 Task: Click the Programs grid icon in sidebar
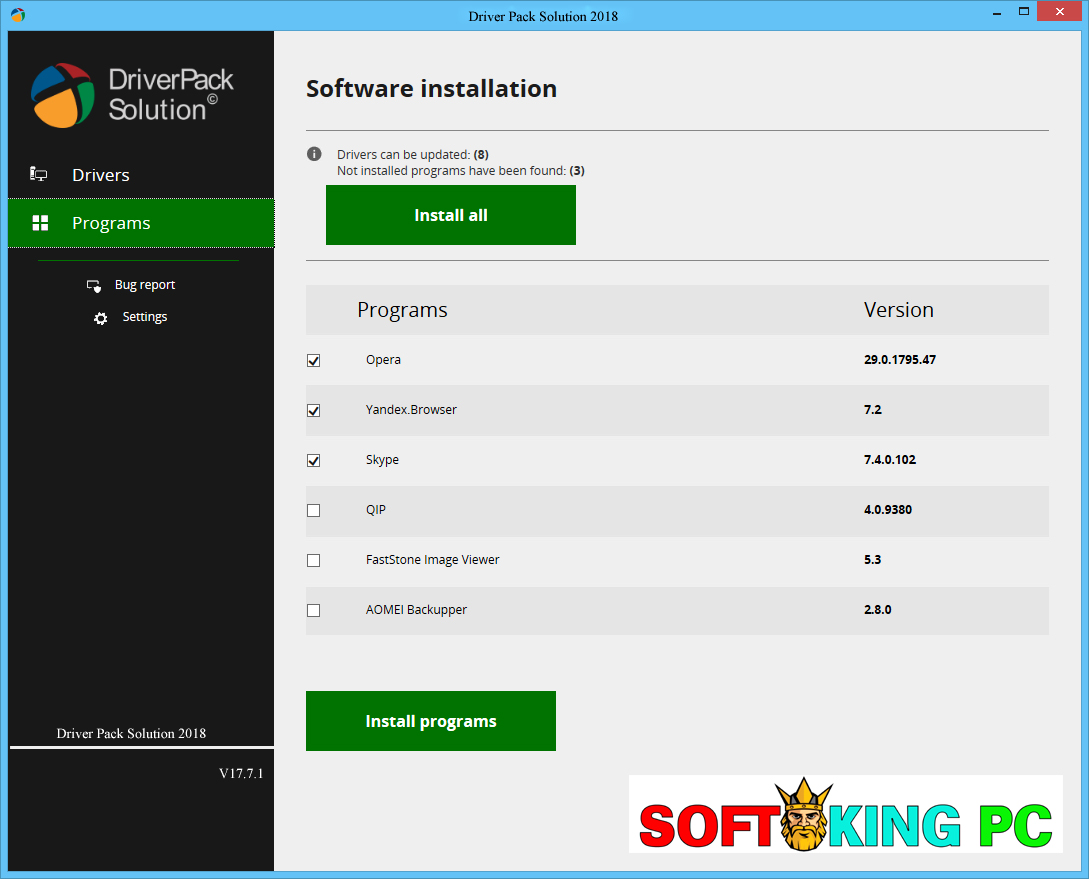40,223
